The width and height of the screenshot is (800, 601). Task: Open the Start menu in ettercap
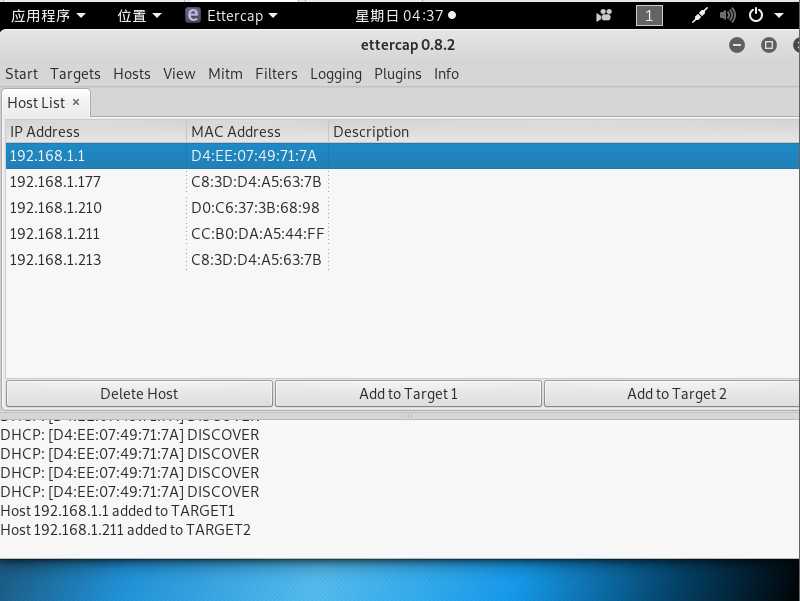click(21, 74)
